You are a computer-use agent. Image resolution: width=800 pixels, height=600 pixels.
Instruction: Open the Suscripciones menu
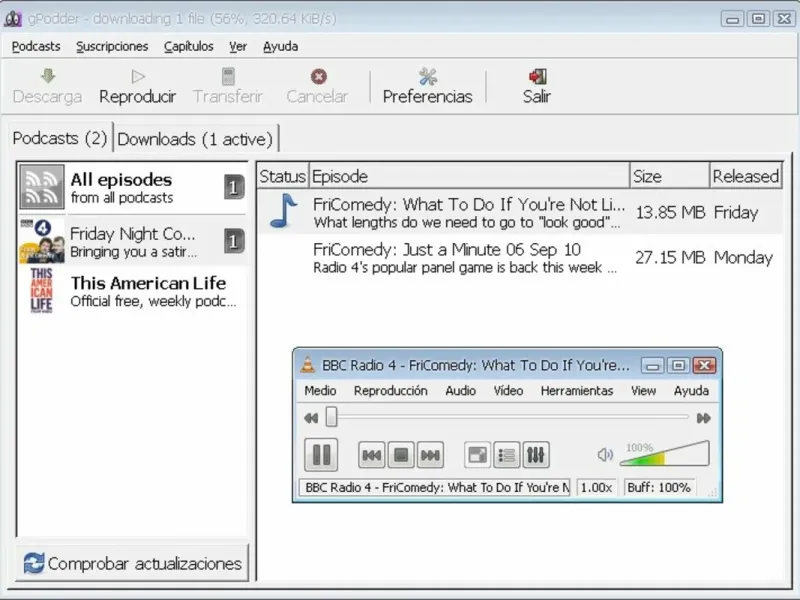pyautogui.click(x=112, y=46)
